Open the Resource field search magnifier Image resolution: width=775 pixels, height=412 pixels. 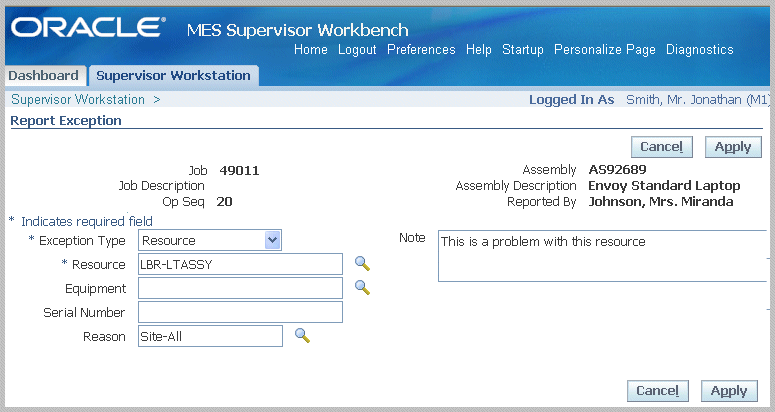coord(362,264)
